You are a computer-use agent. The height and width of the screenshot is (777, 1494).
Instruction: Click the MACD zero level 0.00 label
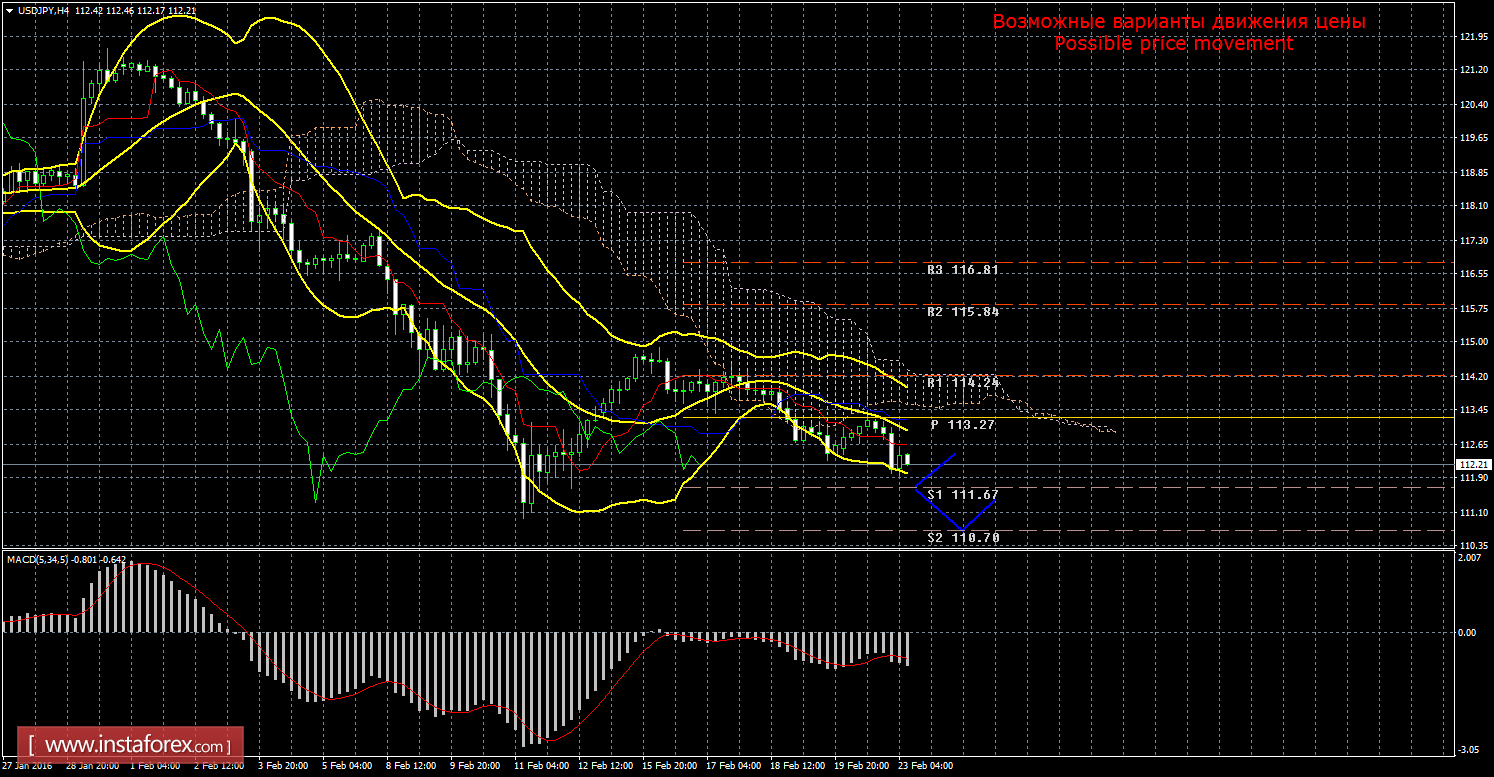(1468, 633)
